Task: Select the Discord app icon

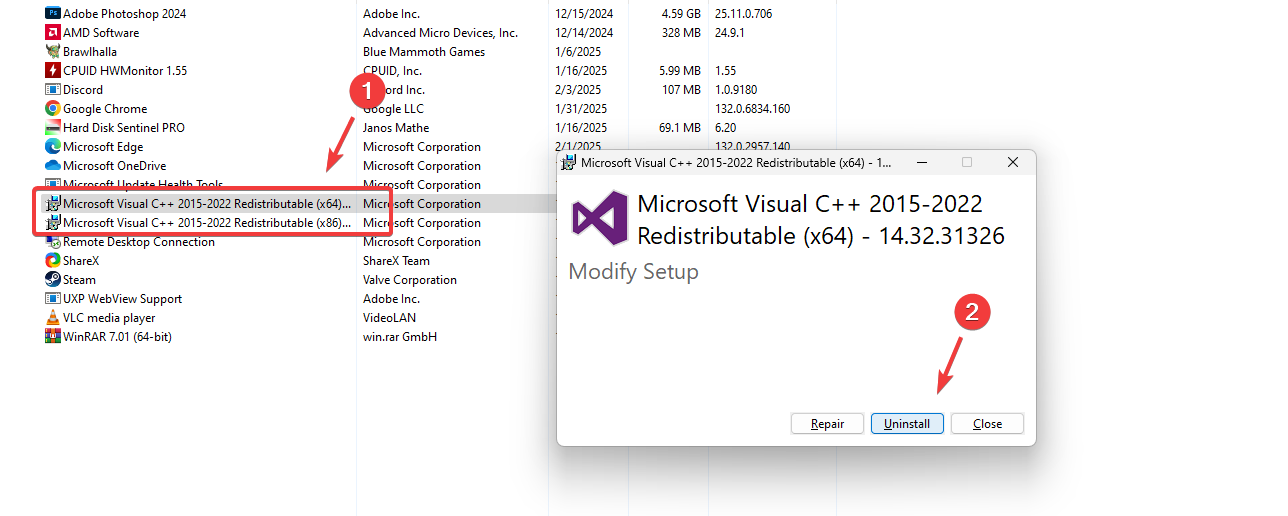Action: (53, 90)
